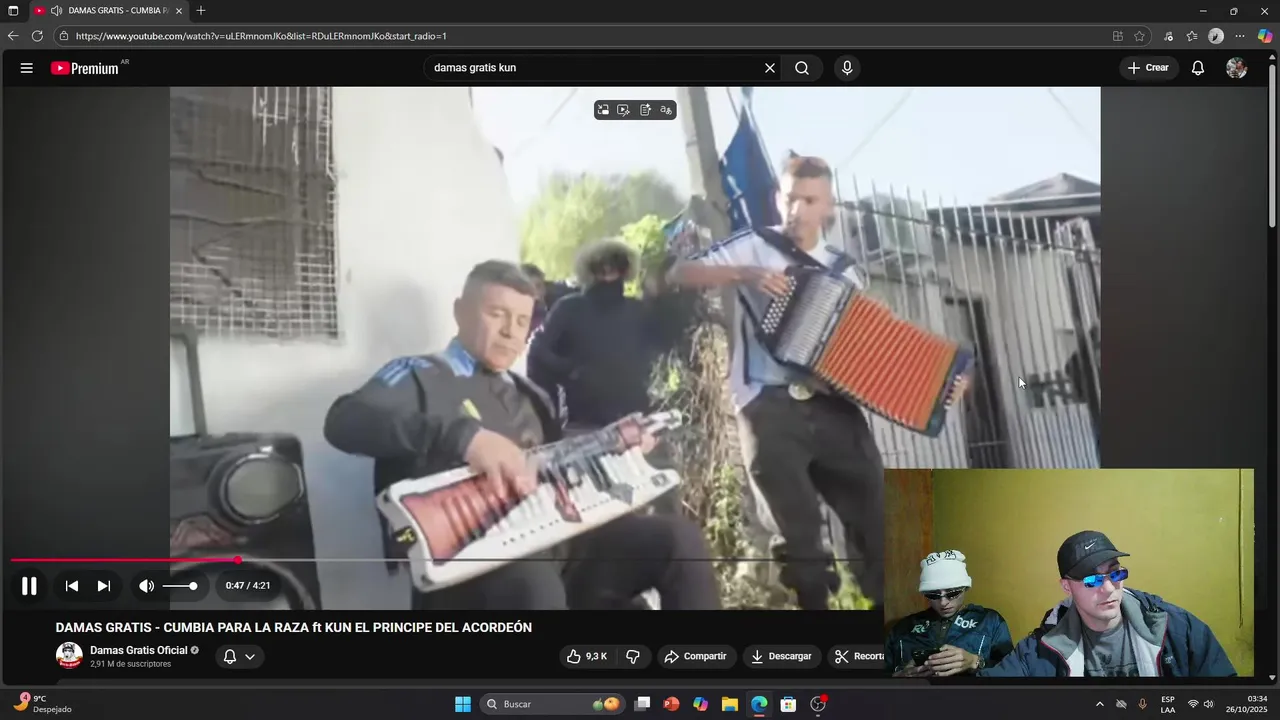Run the search with the magnifier button

pos(802,68)
